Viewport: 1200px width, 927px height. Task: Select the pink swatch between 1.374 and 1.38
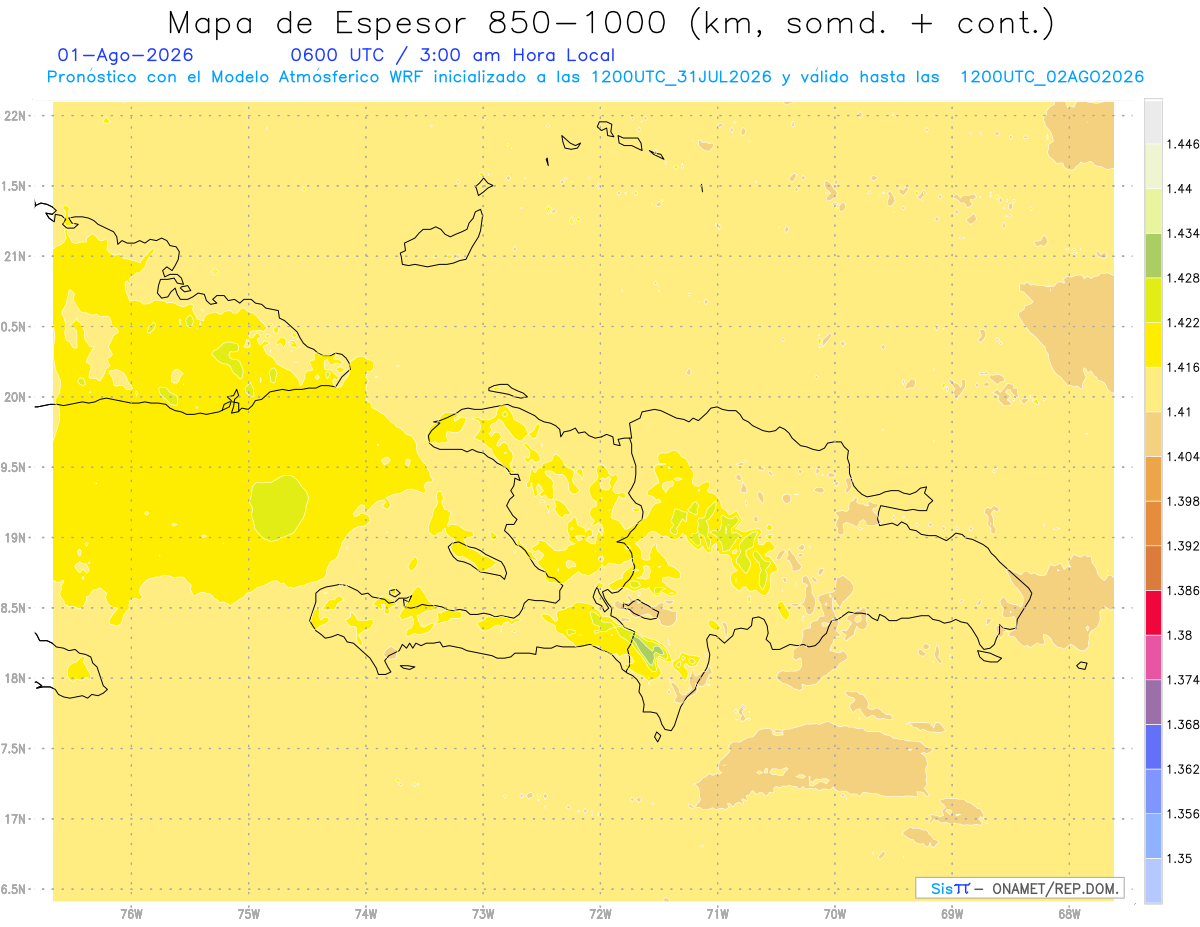pyautogui.click(x=1153, y=658)
